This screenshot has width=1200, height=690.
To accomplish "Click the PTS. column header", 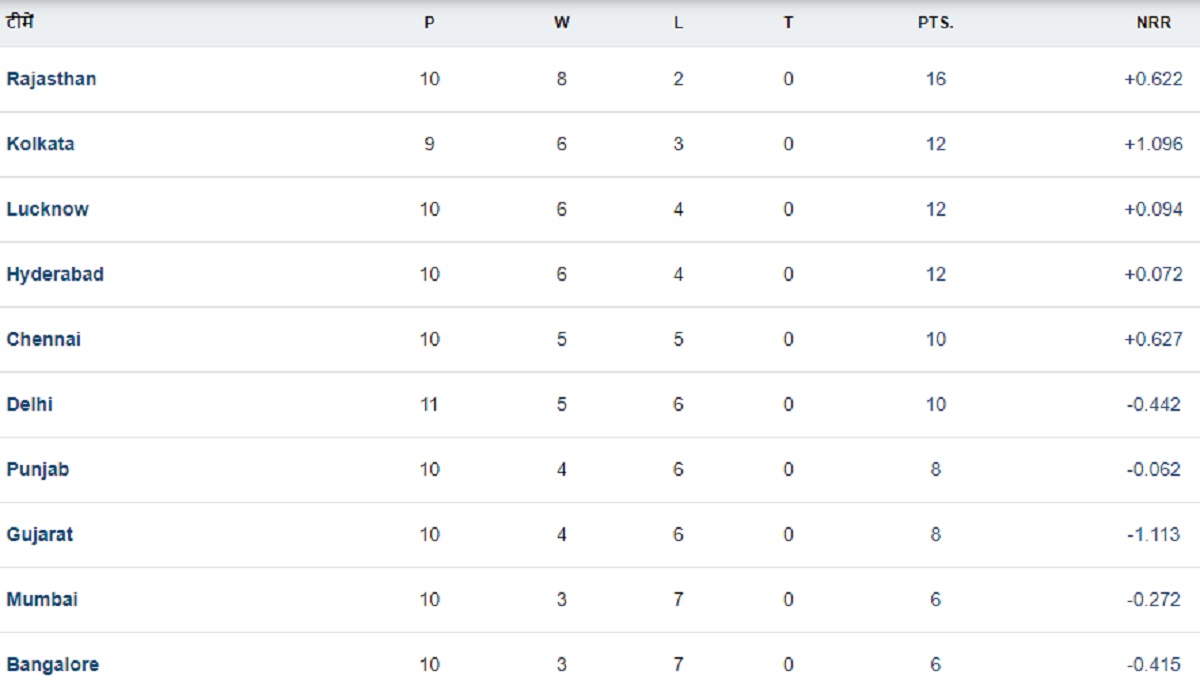I will [x=935, y=23].
